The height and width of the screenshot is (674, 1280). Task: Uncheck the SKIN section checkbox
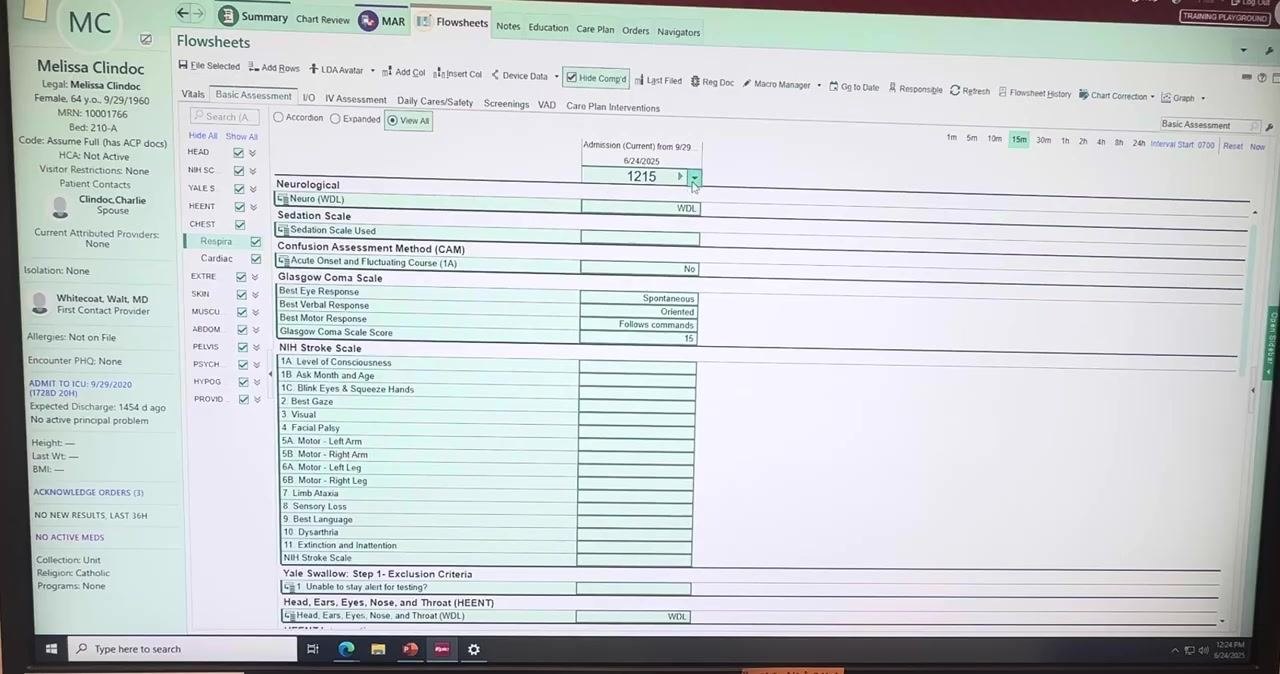coord(241,295)
